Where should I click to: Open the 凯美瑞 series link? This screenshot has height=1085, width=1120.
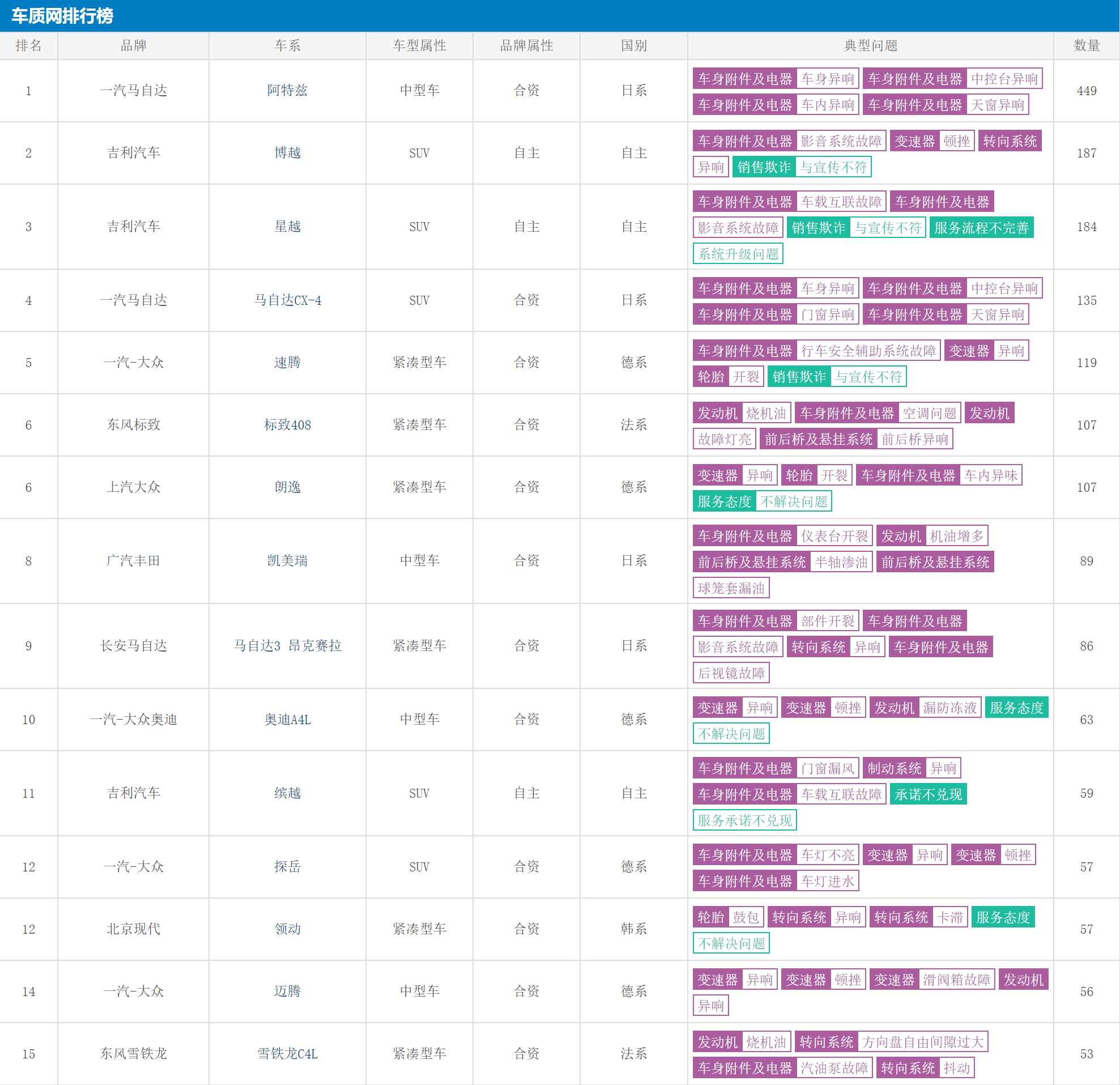(x=287, y=560)
